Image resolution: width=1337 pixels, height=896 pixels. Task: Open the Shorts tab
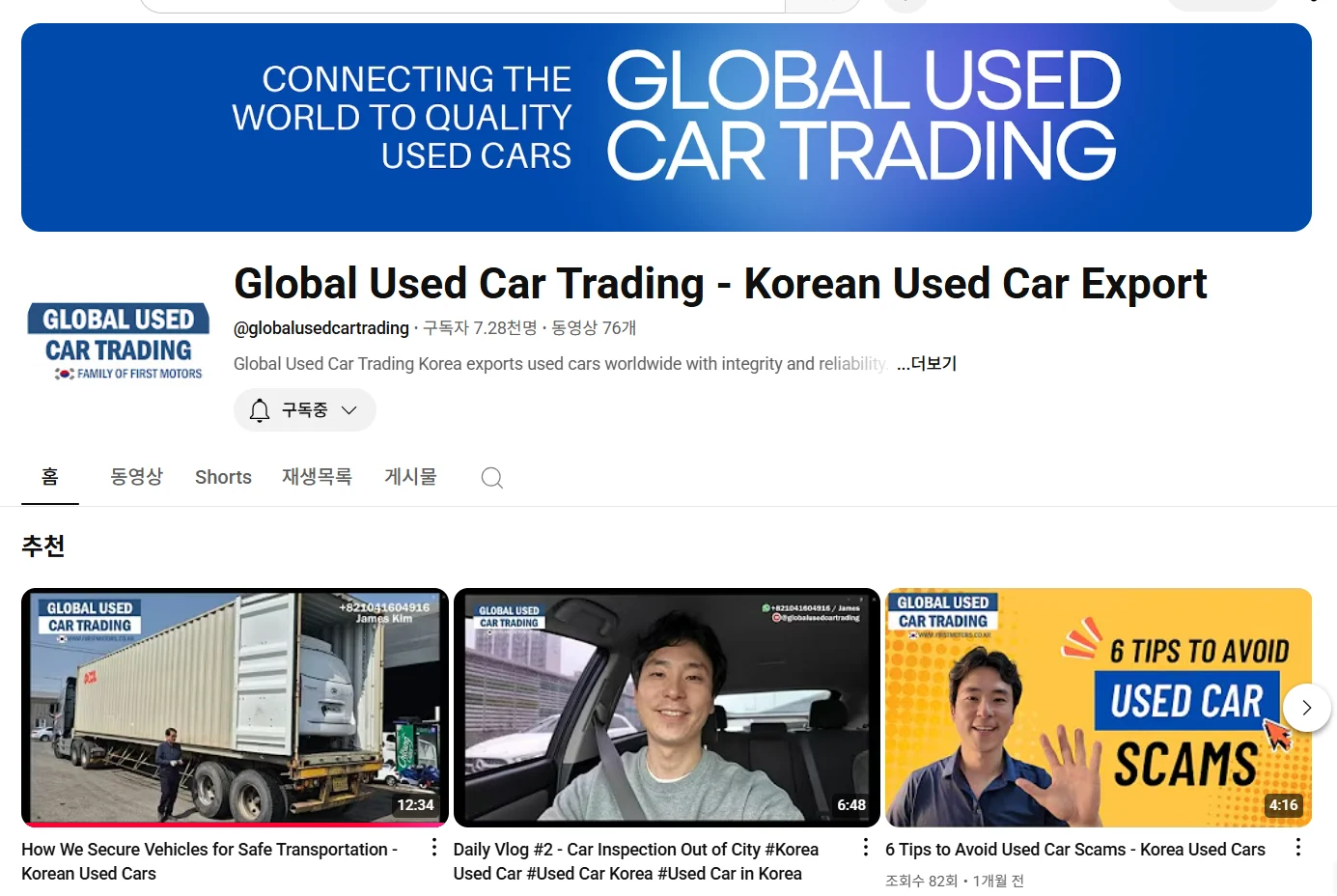(223, 477)
